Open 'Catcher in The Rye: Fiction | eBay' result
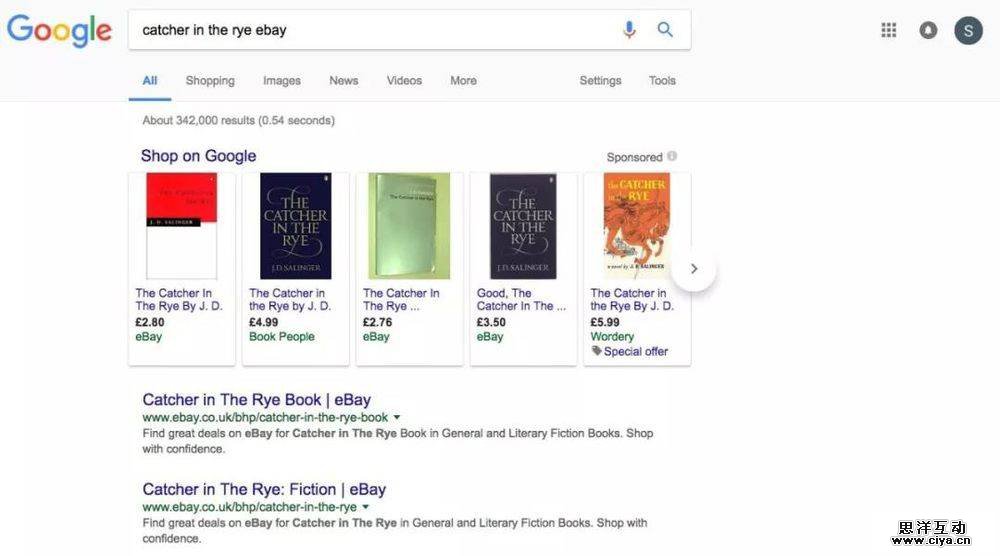The height and width of the screenshot is (556, 1000). [x=264, y=489]
